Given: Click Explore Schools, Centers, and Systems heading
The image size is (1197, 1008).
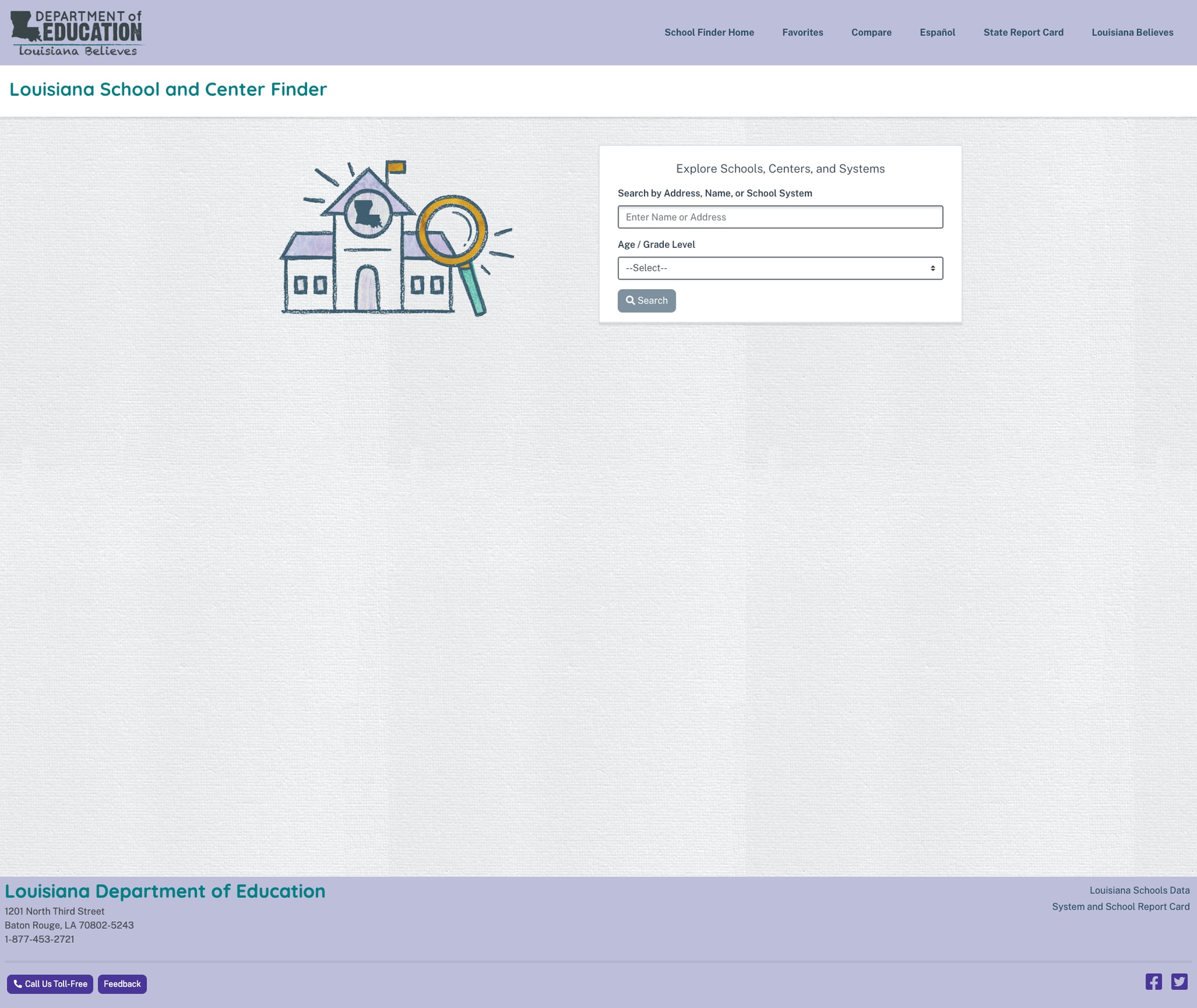Looking at the screenshot, I should click(x=780, y=169).
